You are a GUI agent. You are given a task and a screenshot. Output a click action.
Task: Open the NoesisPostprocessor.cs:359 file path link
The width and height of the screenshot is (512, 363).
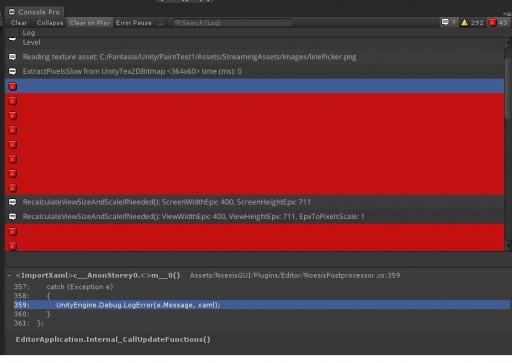click(x=295, y=275)
